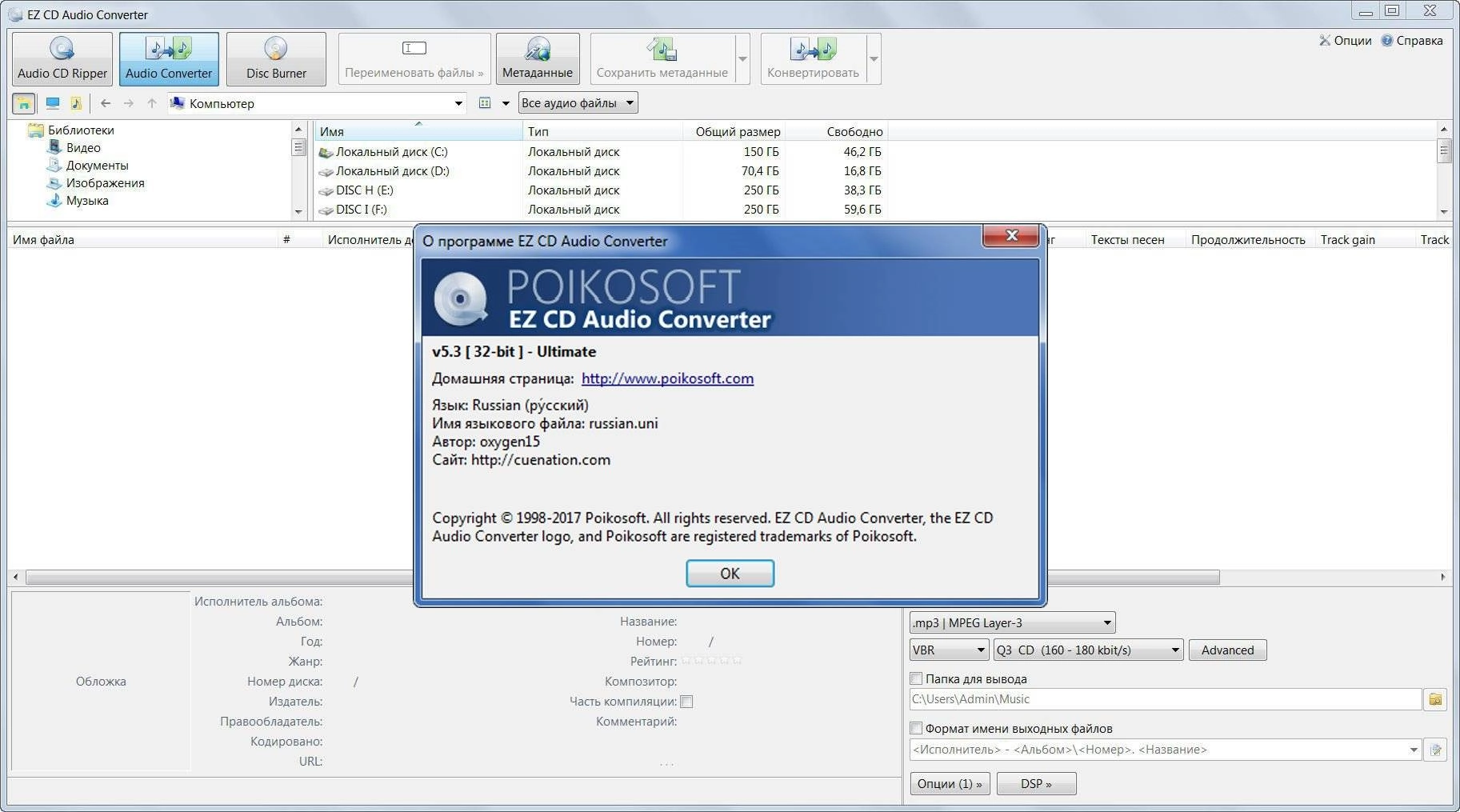Click the Advanced button

1227,650
